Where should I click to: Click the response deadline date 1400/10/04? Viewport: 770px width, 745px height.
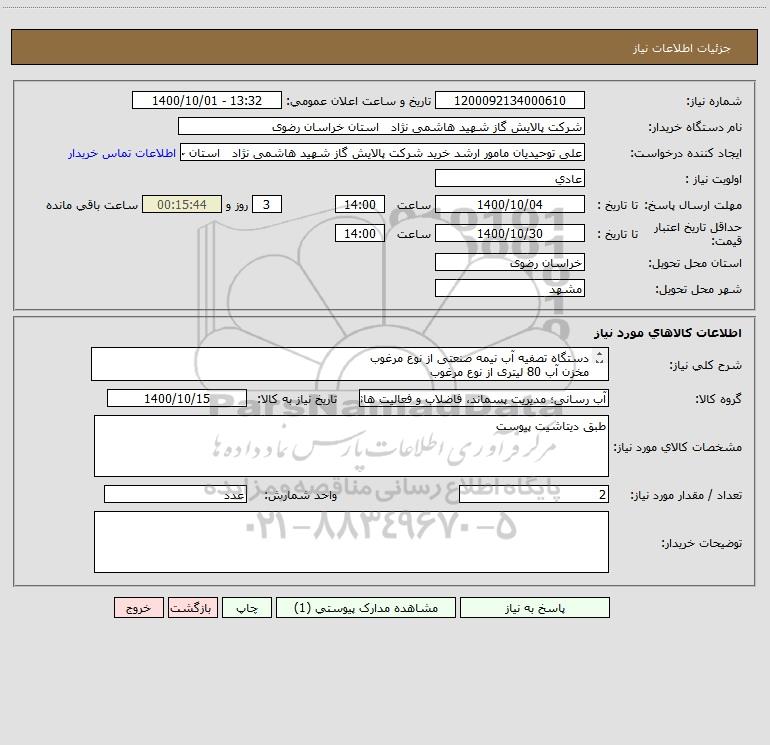(x=510, y=204)
